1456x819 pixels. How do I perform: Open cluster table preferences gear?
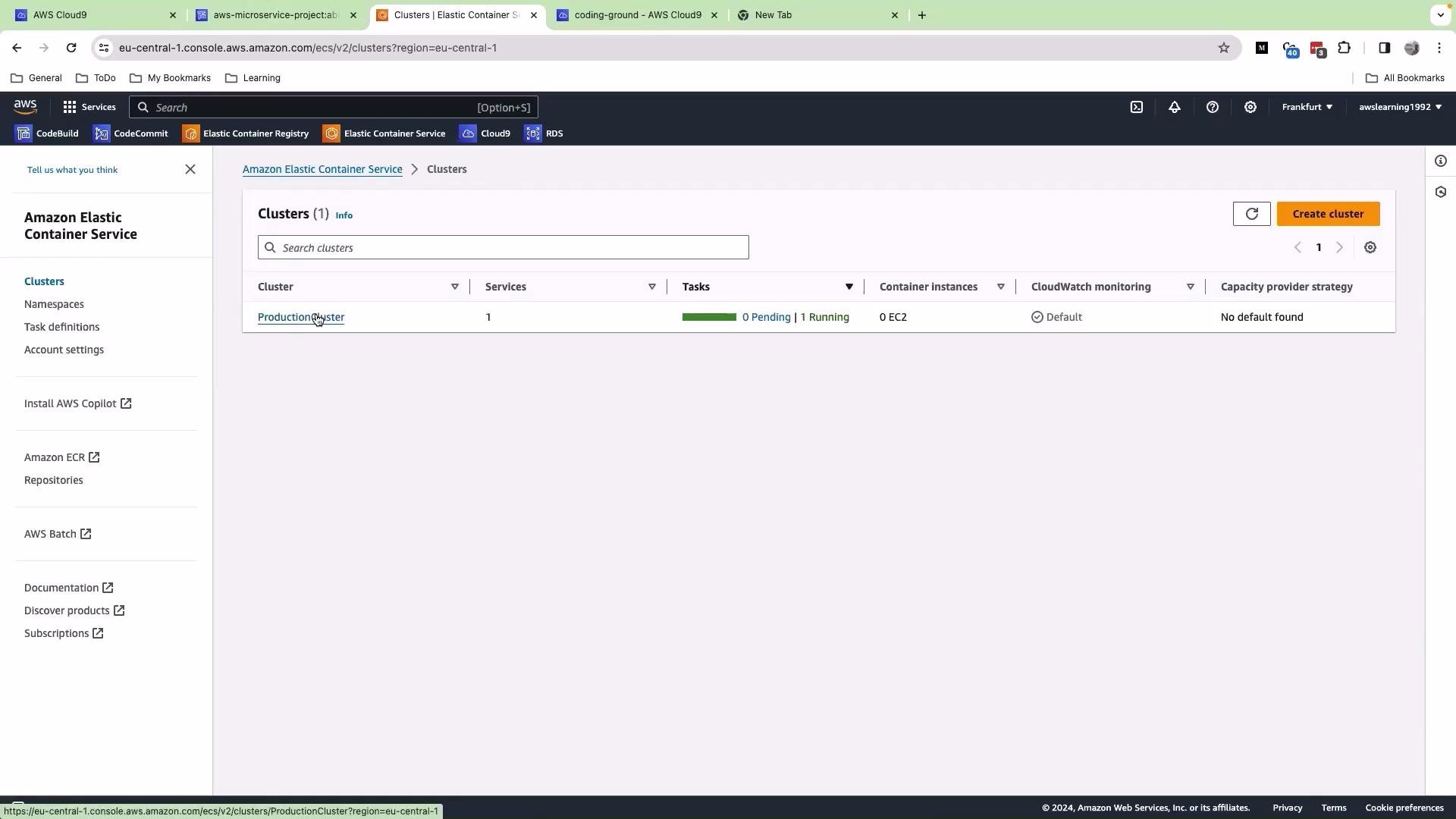(x=1370, y=247)
